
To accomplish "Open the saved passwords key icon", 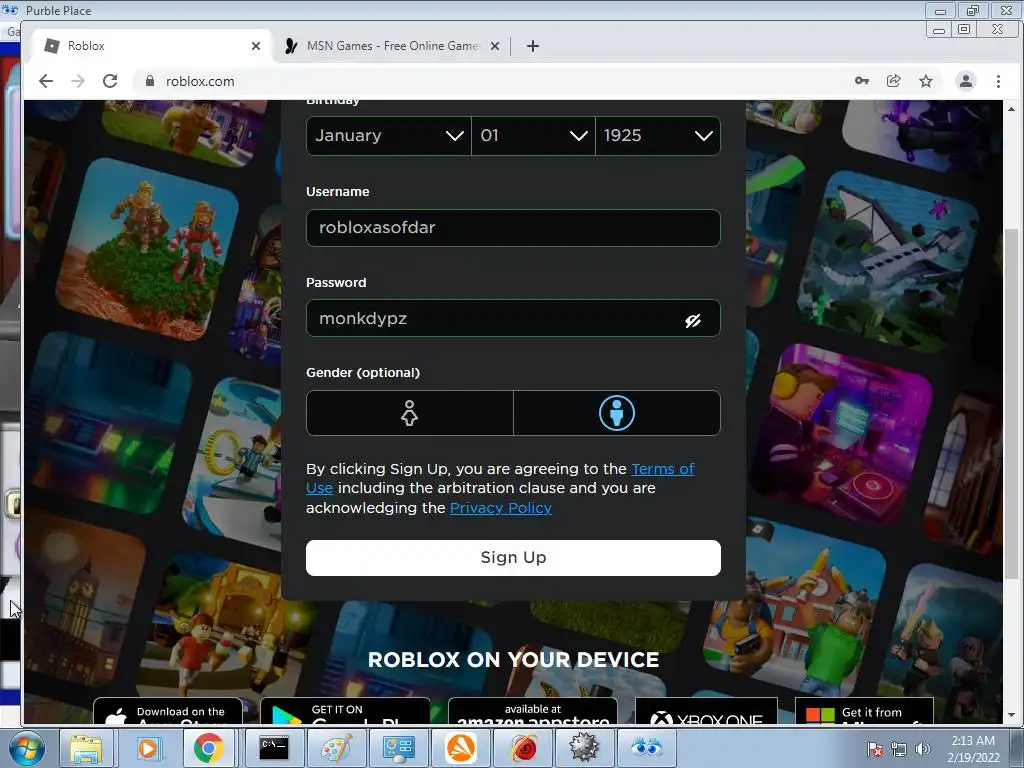I will [862, 81].
